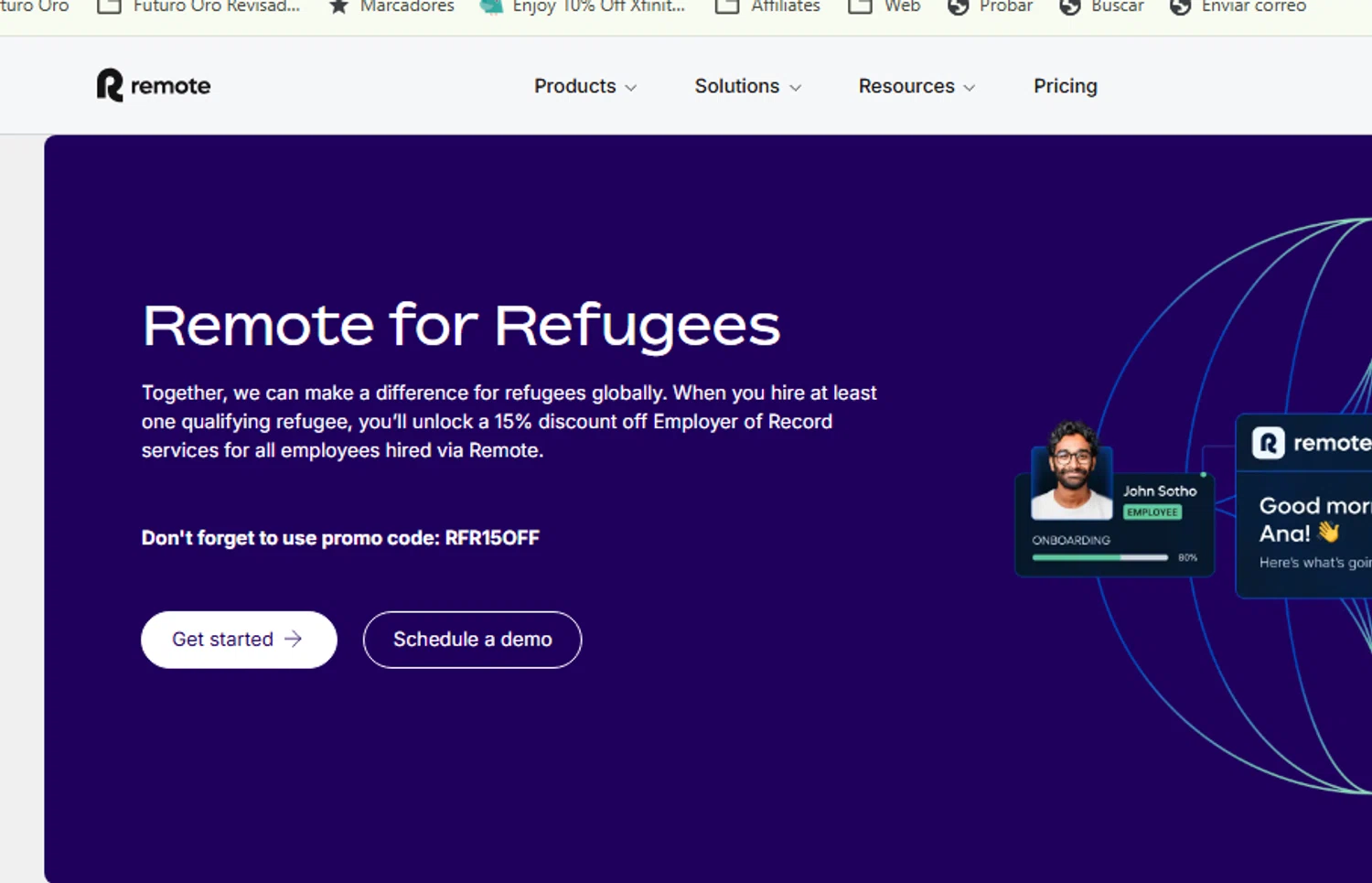This screenshot has width=1372, height=883.
Task: Open the Marcadores star bookmark
Action: (391, 6)
